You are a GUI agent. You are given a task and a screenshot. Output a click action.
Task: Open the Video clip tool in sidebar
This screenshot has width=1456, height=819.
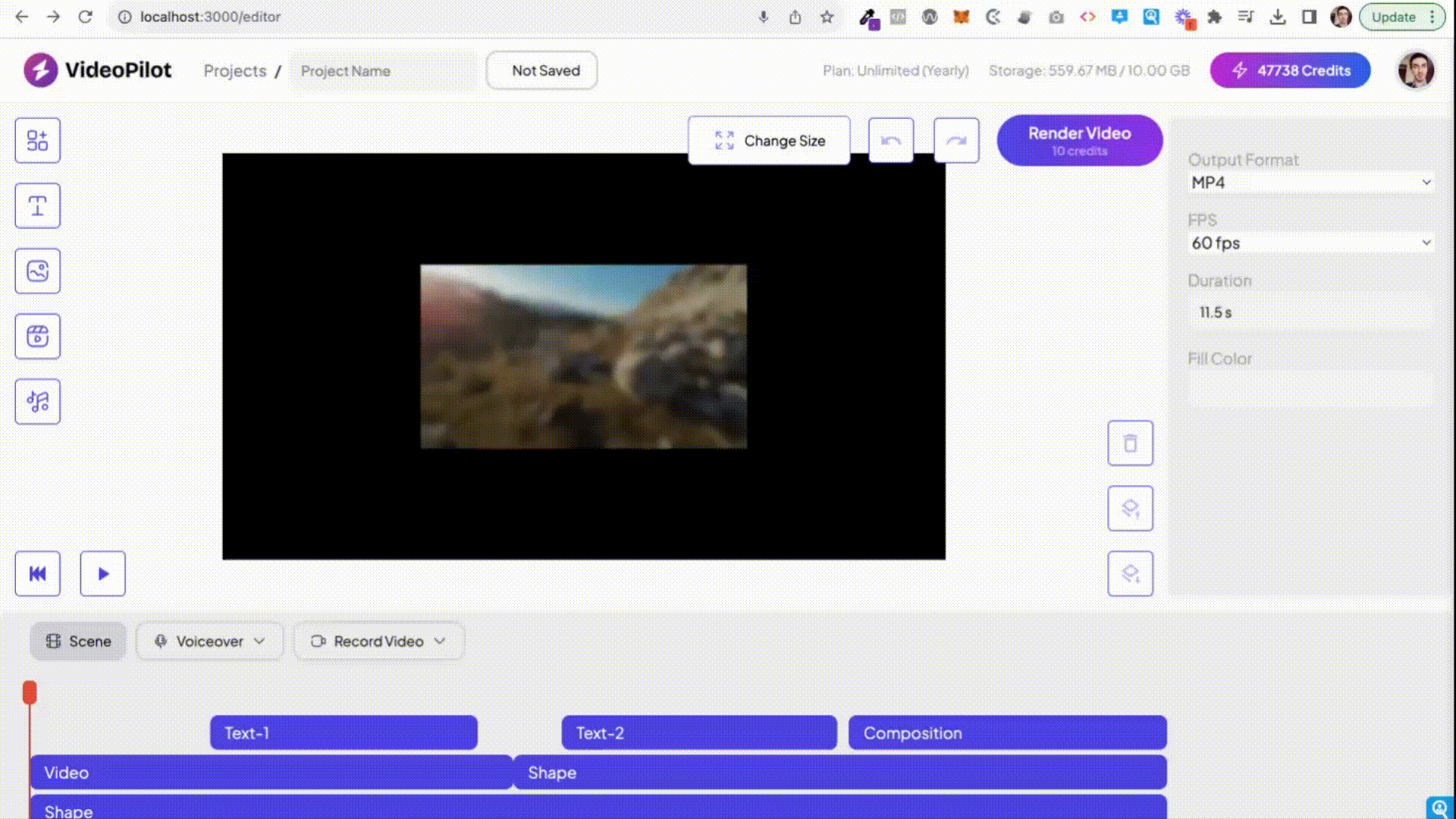click(37, 336)
